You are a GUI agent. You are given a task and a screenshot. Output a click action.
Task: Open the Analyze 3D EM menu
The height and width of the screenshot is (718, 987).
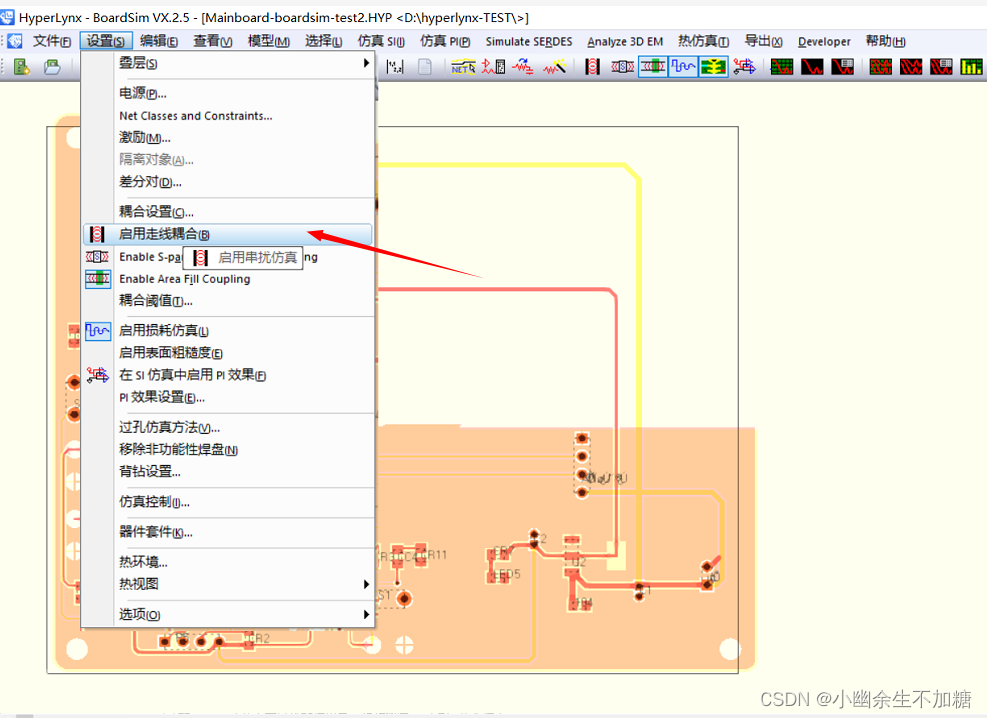(625, 42)
